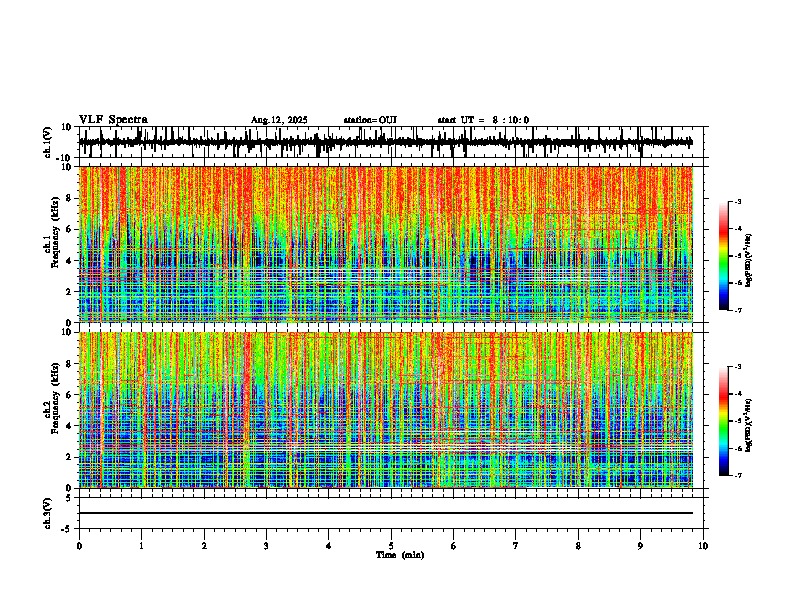Click the 'VLF Spectra' title text
This screenshot has height=612, width=792.
(113, 120)
